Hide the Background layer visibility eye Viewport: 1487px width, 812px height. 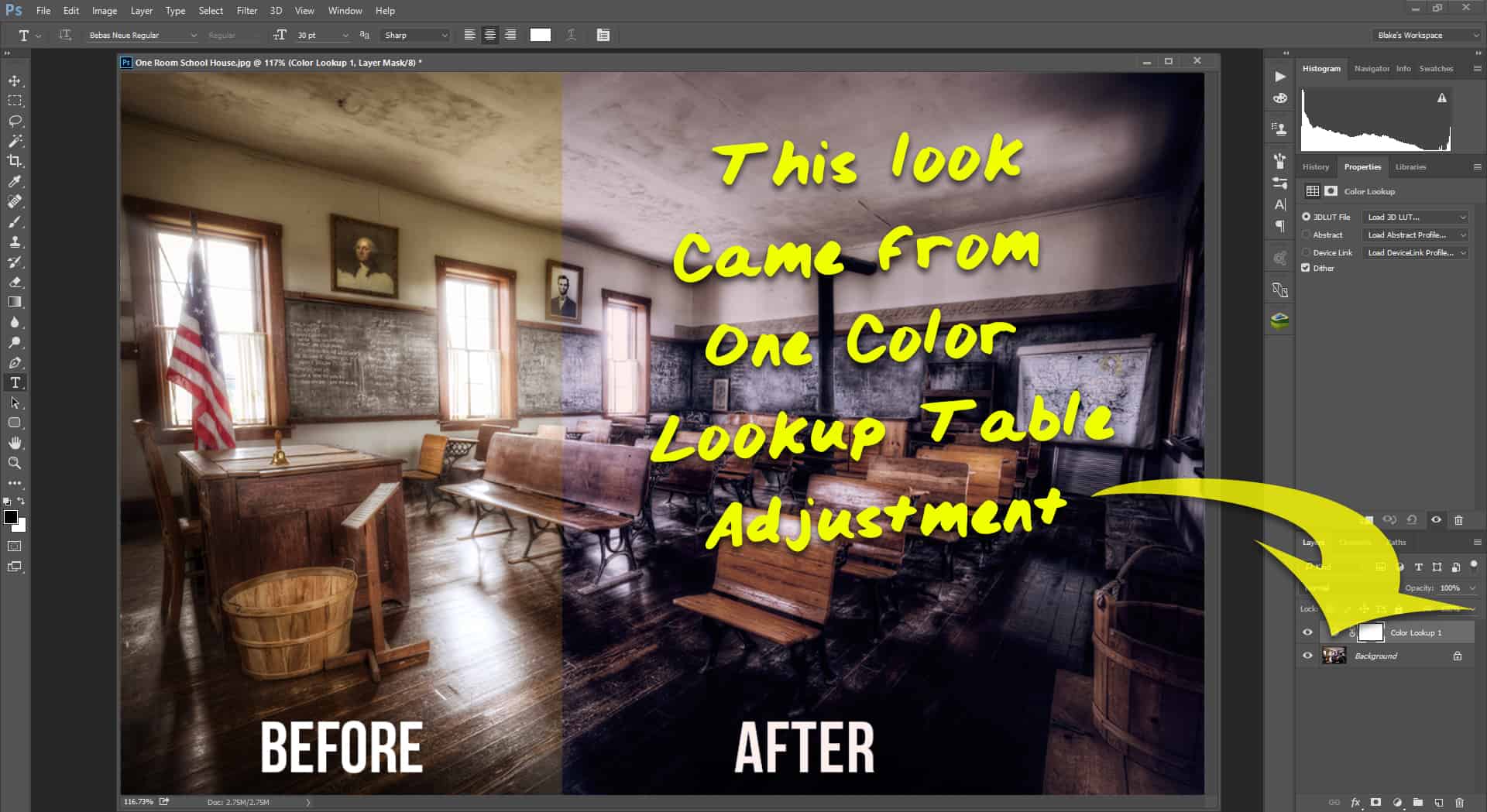1307,656
